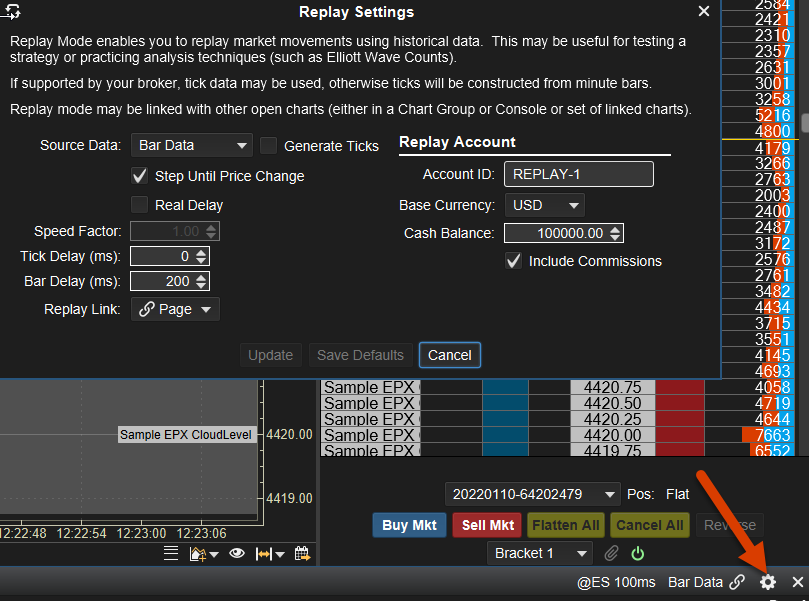Image resolution: width=809 pixels, height=601 pixels.
Task: Toggle the eye visibility icon below chart
Action: pyautogui.click(x=237, y=553)
